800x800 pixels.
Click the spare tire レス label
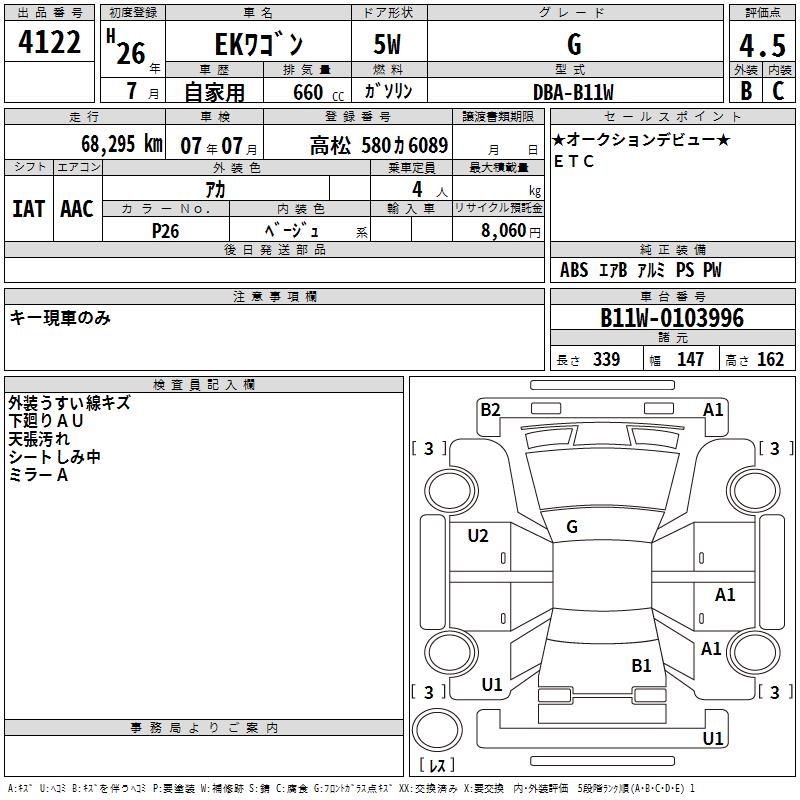(437, 764)
